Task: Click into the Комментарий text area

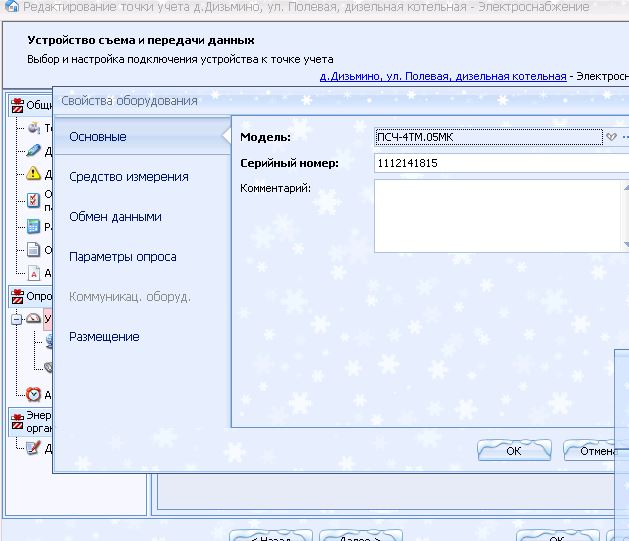Action: pos(497,216)
